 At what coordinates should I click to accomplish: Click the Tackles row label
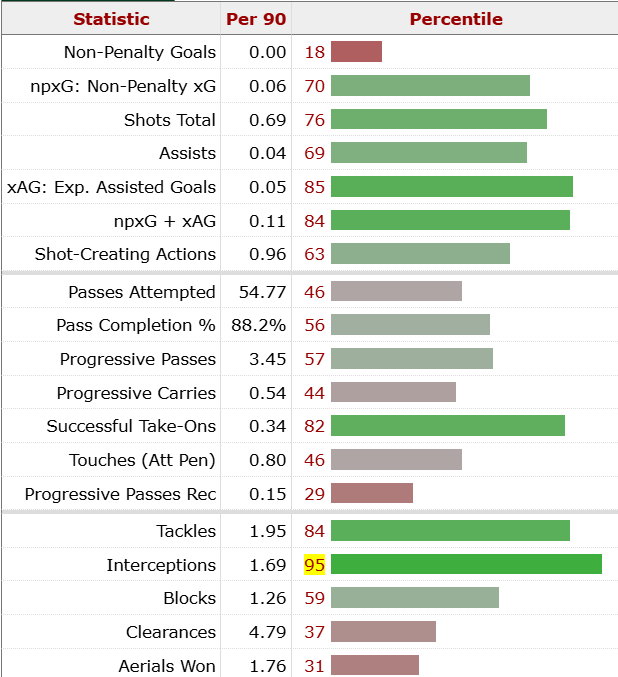pos(186,531)
